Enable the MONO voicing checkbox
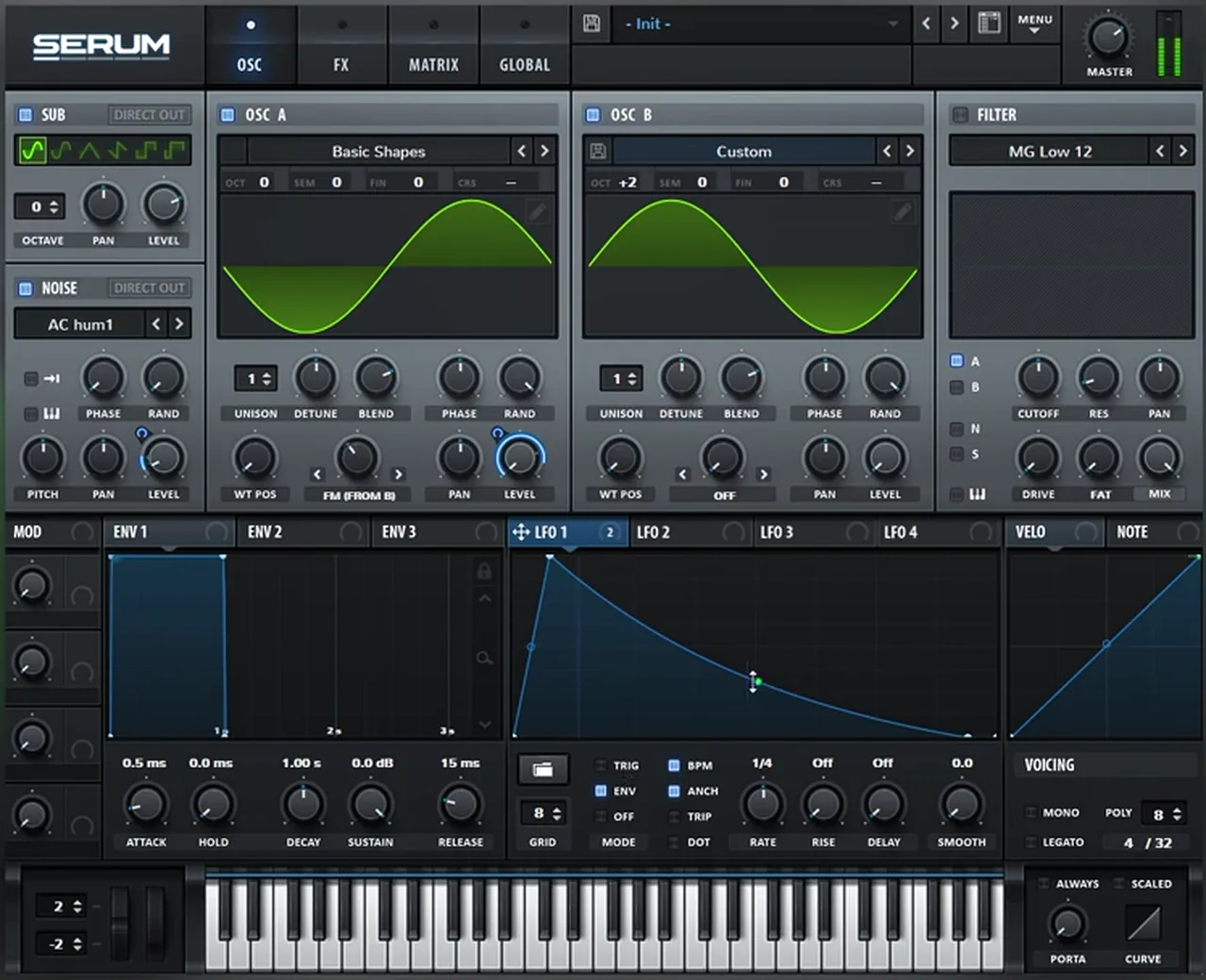The height and width of the screenshot is (980, 1206). click(x=1031, y=812)
